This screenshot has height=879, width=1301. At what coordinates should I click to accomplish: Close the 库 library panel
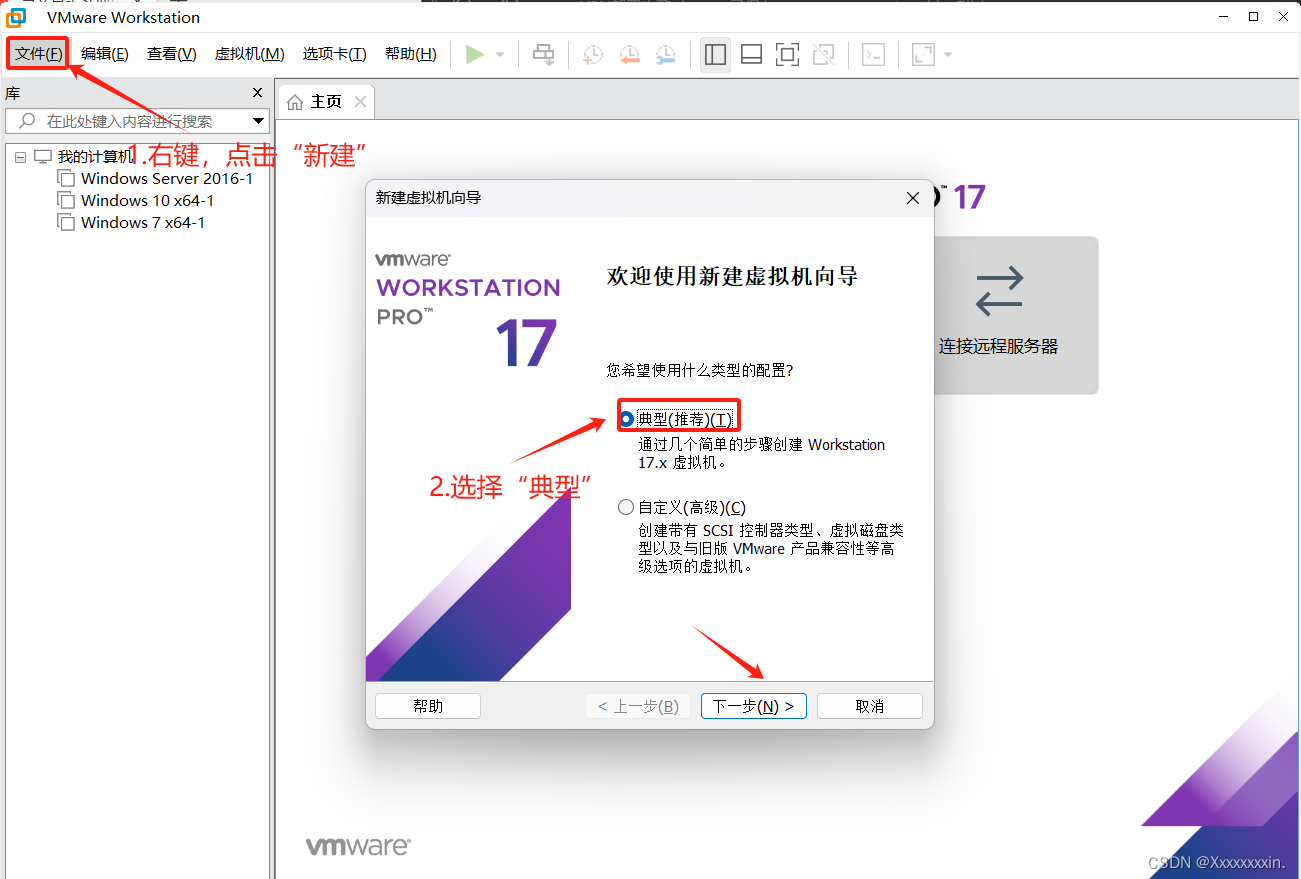click(x=257, y=93)
